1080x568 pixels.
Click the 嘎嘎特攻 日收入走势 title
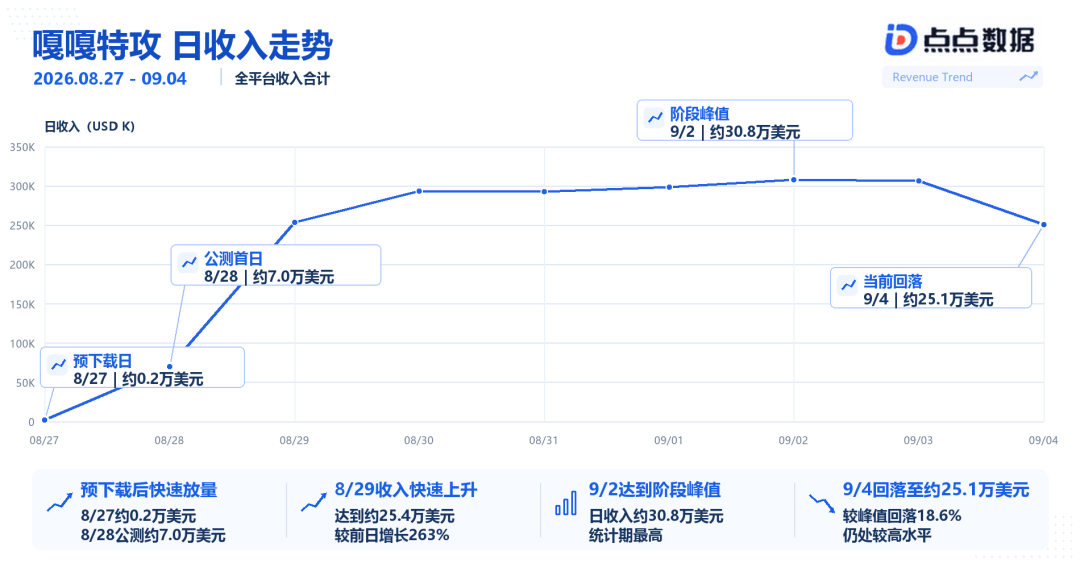point(183,45)
